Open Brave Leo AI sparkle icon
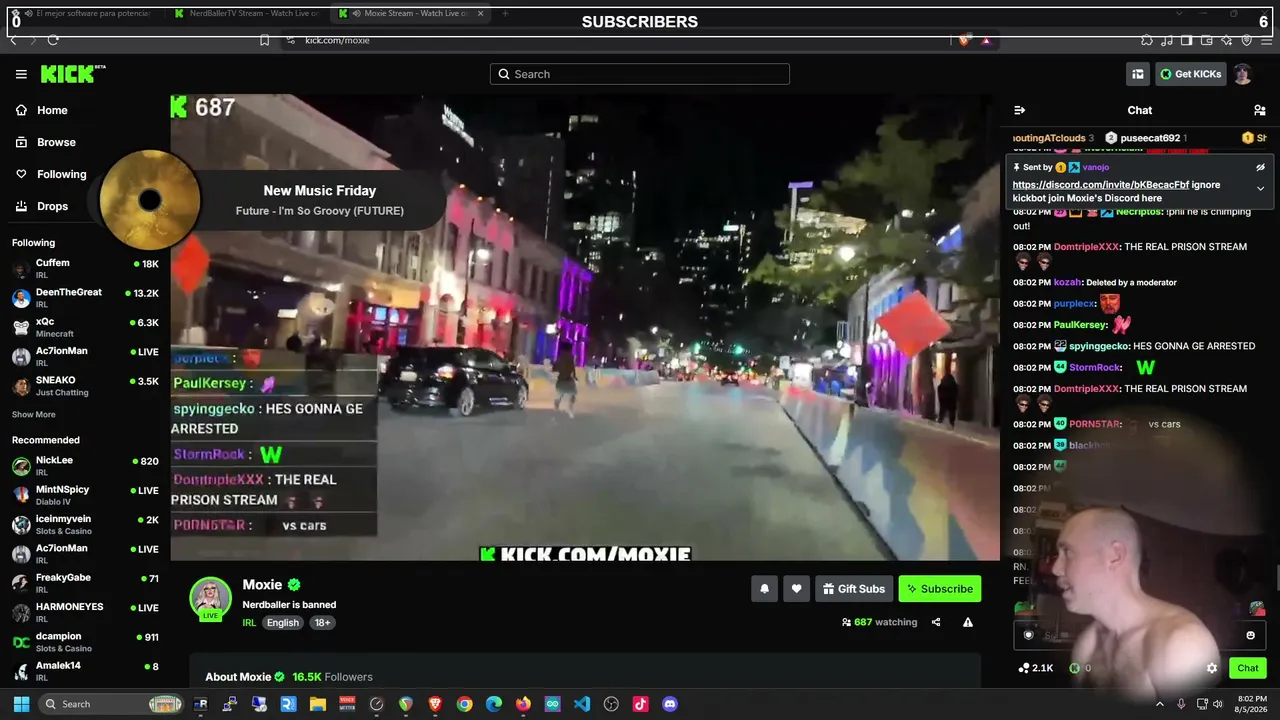Image resolution: width=1280 pixels, height=720 pixels. tap(1226, 40)
